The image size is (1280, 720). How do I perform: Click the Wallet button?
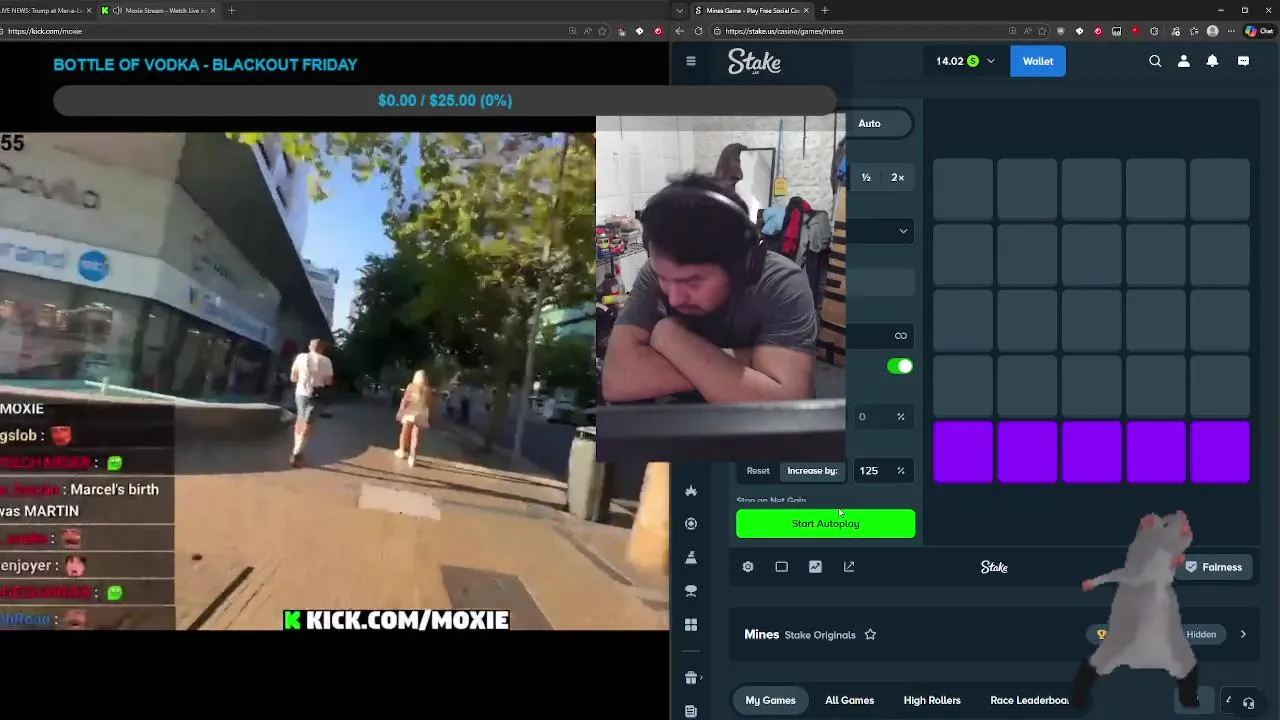point(1038,61)
